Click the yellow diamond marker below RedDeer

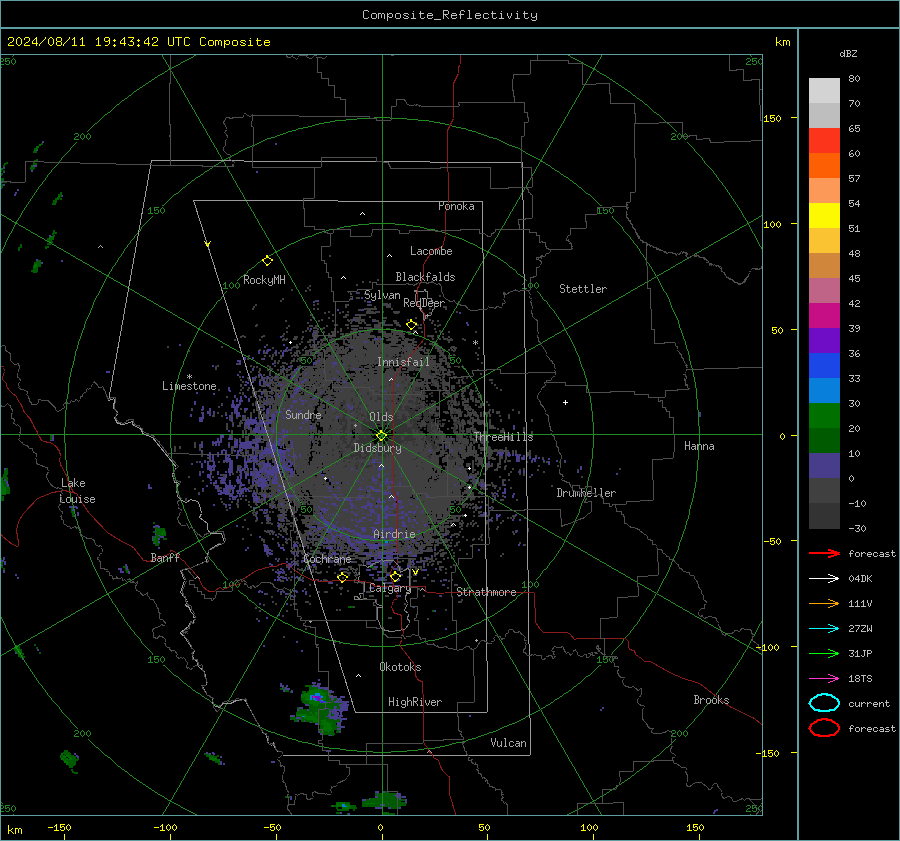pos(411,325)
